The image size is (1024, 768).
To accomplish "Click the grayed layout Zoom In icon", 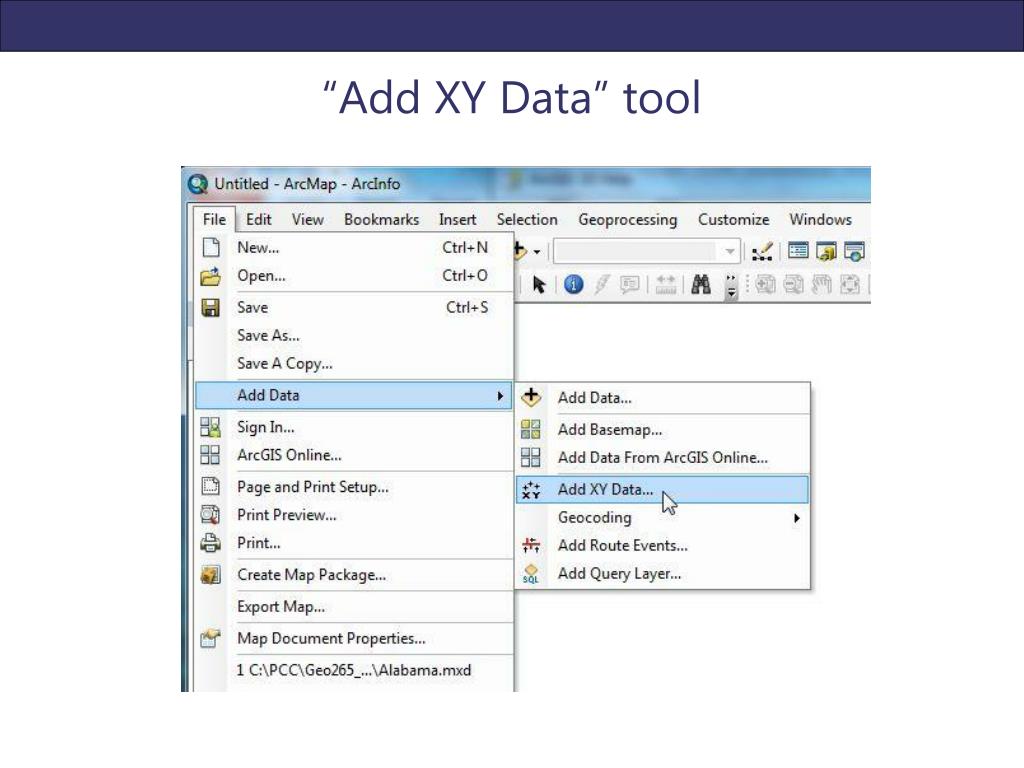I will coord(765,285).
